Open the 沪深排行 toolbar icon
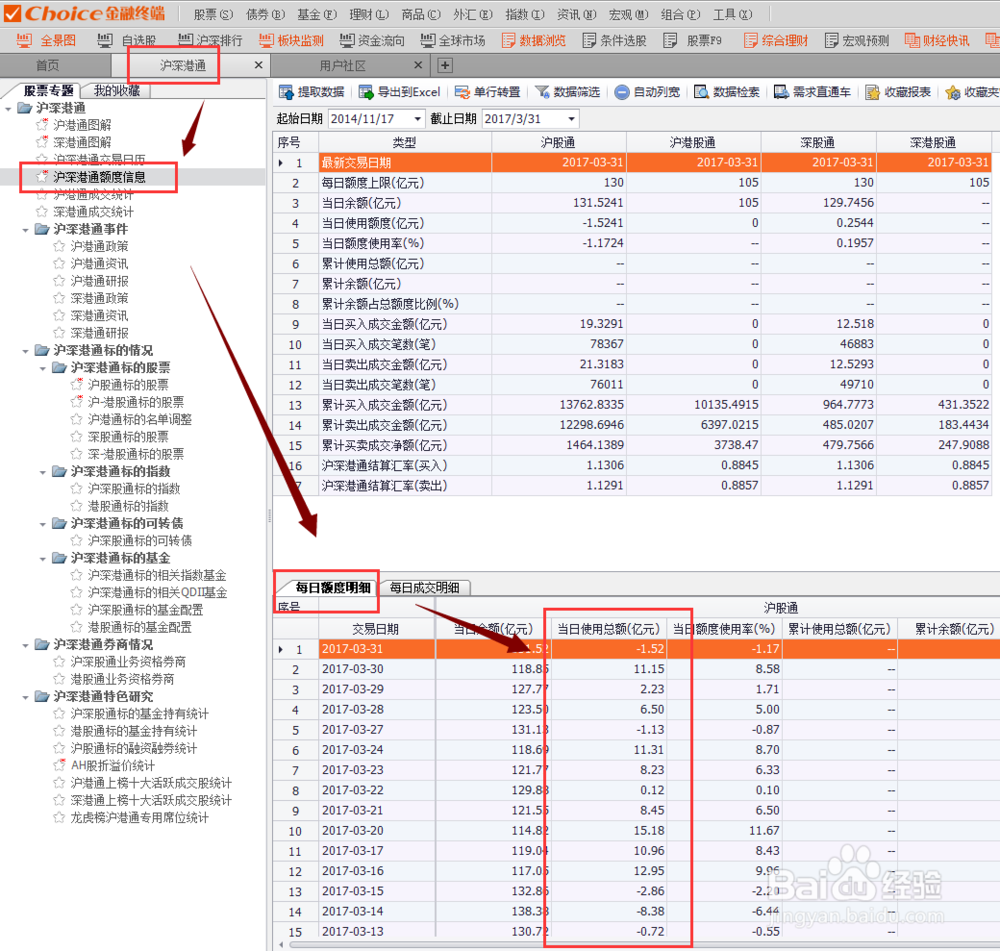The width and height of the screenshot is (1000, 951). pos(186,41)
